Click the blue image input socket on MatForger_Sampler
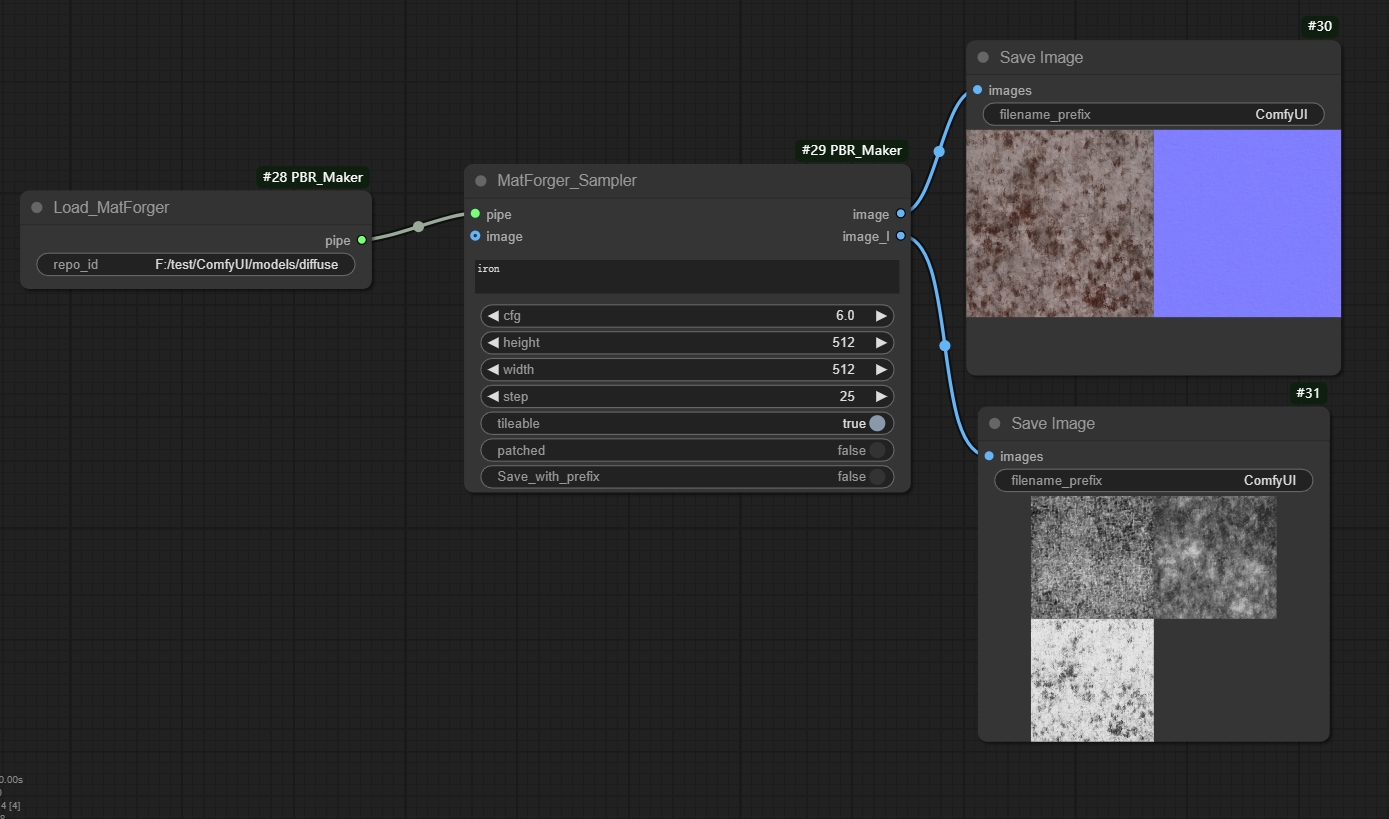This screenshot has width=1389, height=819. (475, 236)
